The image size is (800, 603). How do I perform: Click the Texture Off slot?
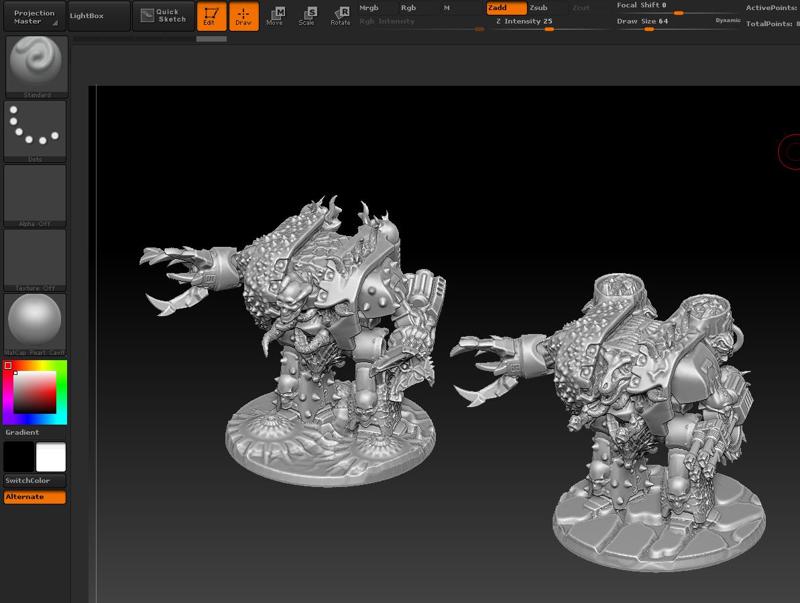pos(35,258)
